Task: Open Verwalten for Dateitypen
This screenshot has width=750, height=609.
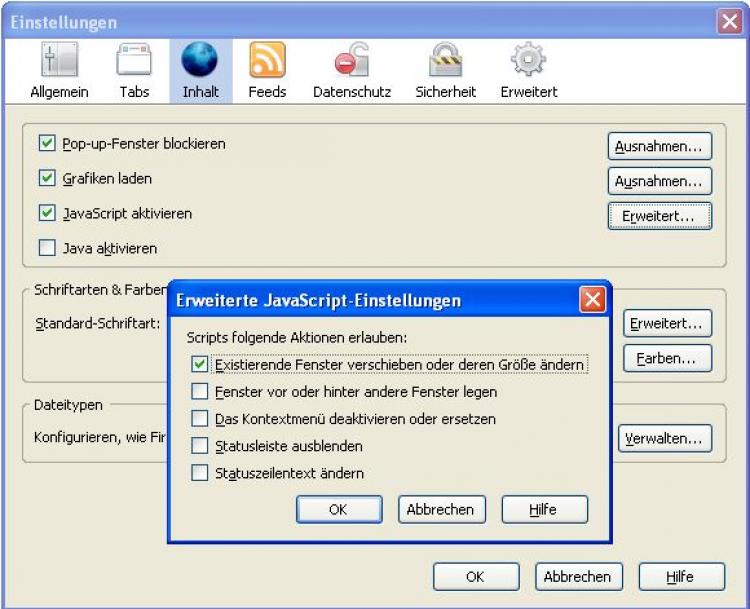Action: click(x=667, y=438)
